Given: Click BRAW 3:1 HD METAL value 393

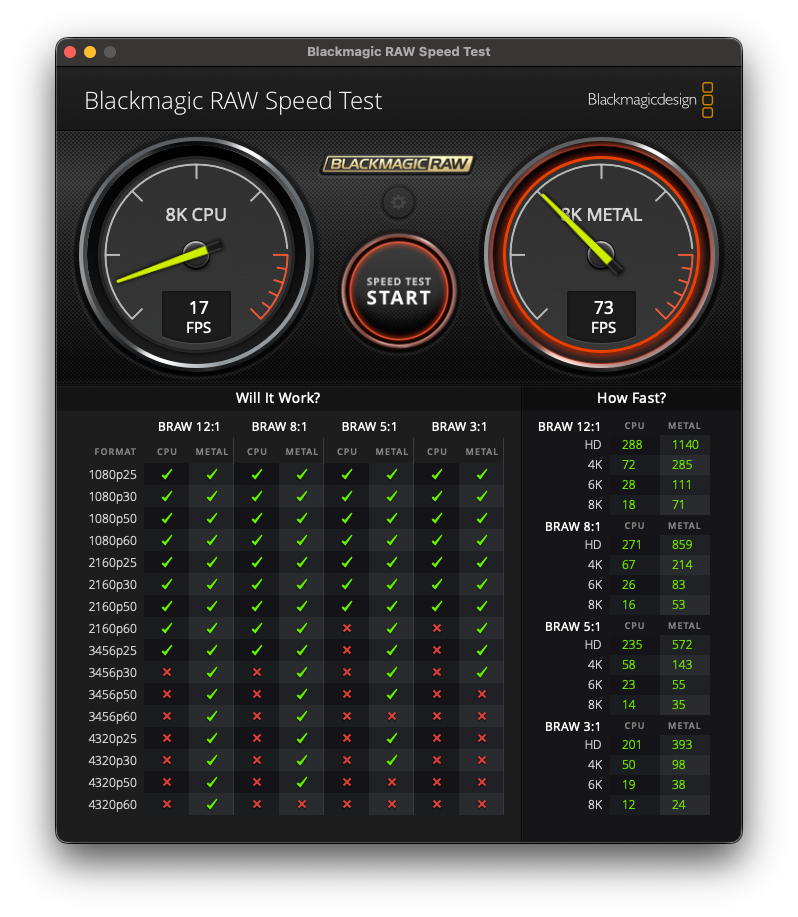Looking at the screenshot, I should (682, 745).
